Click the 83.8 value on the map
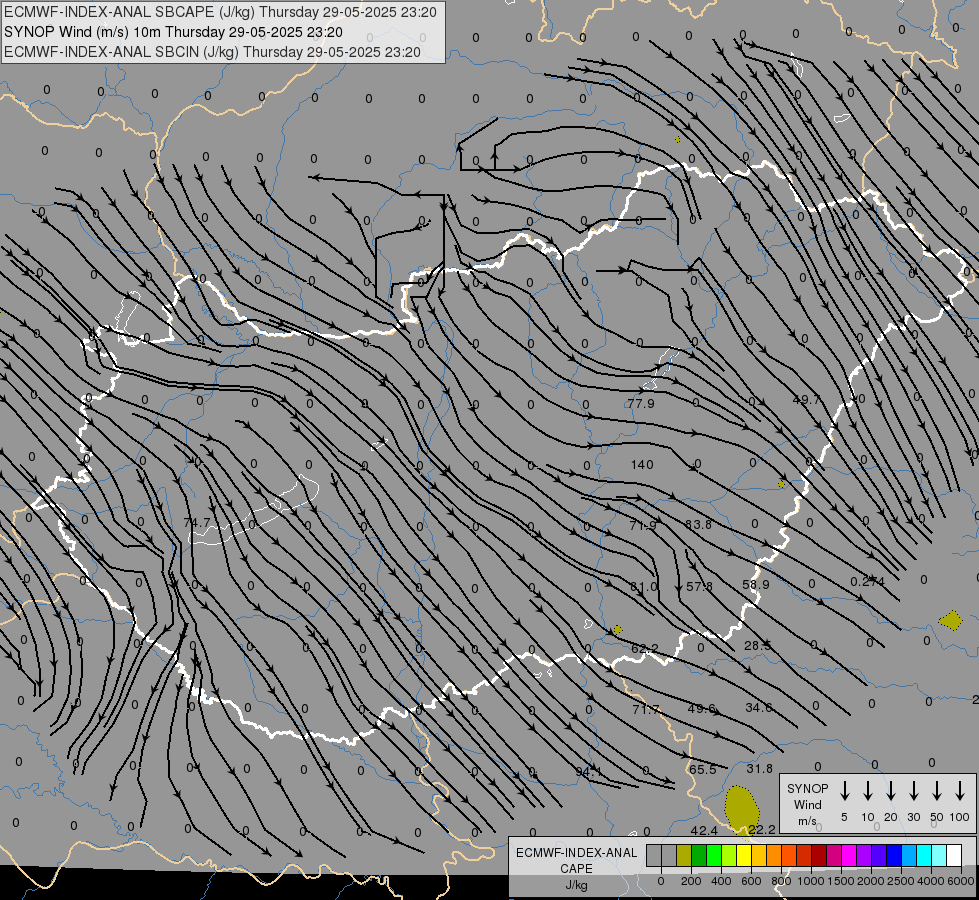Viewport: 979px width, 900px height. [x=698, y=525]
